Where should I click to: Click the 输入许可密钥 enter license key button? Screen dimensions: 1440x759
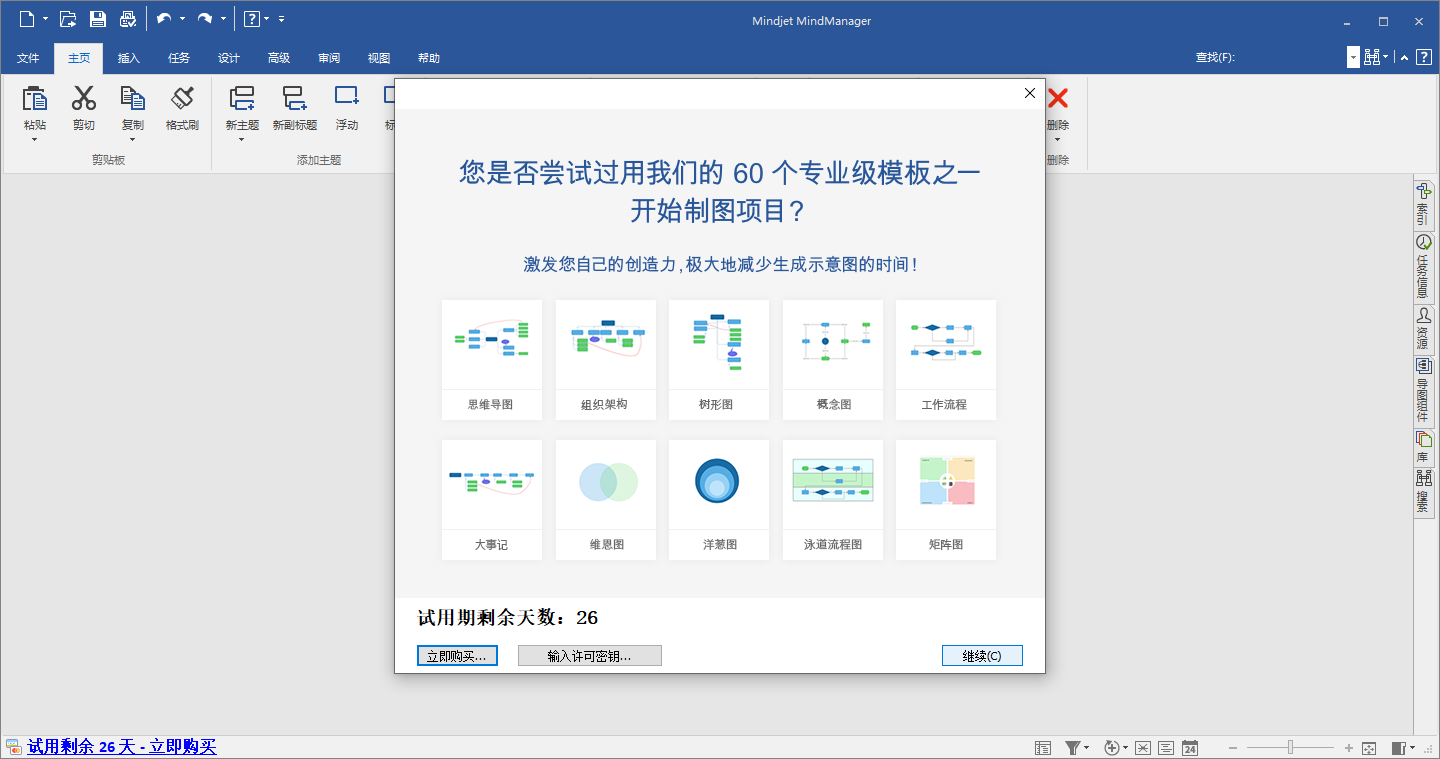tap(590, 656)
